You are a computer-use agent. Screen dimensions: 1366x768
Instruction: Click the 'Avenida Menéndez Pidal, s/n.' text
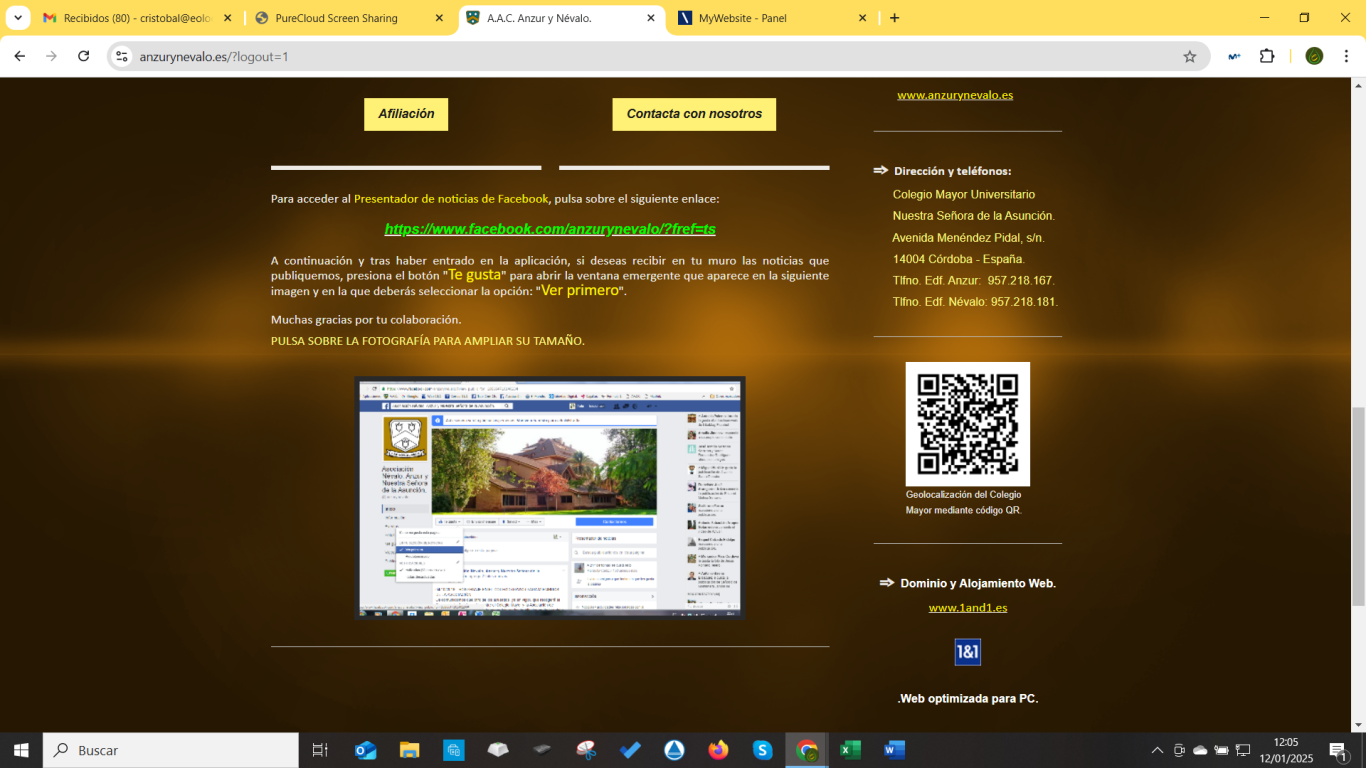[x=968, y=238]
